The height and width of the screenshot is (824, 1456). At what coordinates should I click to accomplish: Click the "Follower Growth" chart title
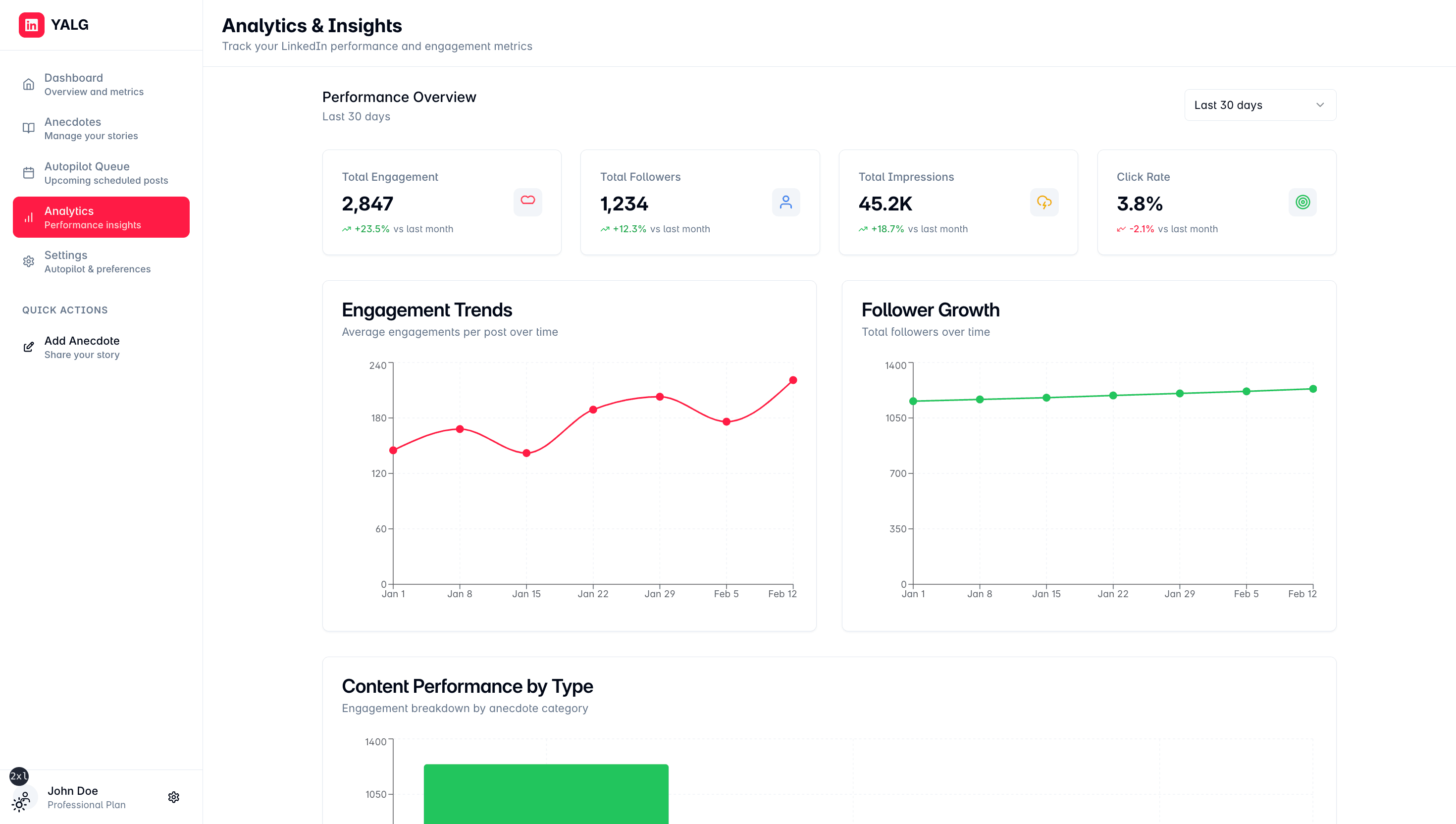point(931,310)
